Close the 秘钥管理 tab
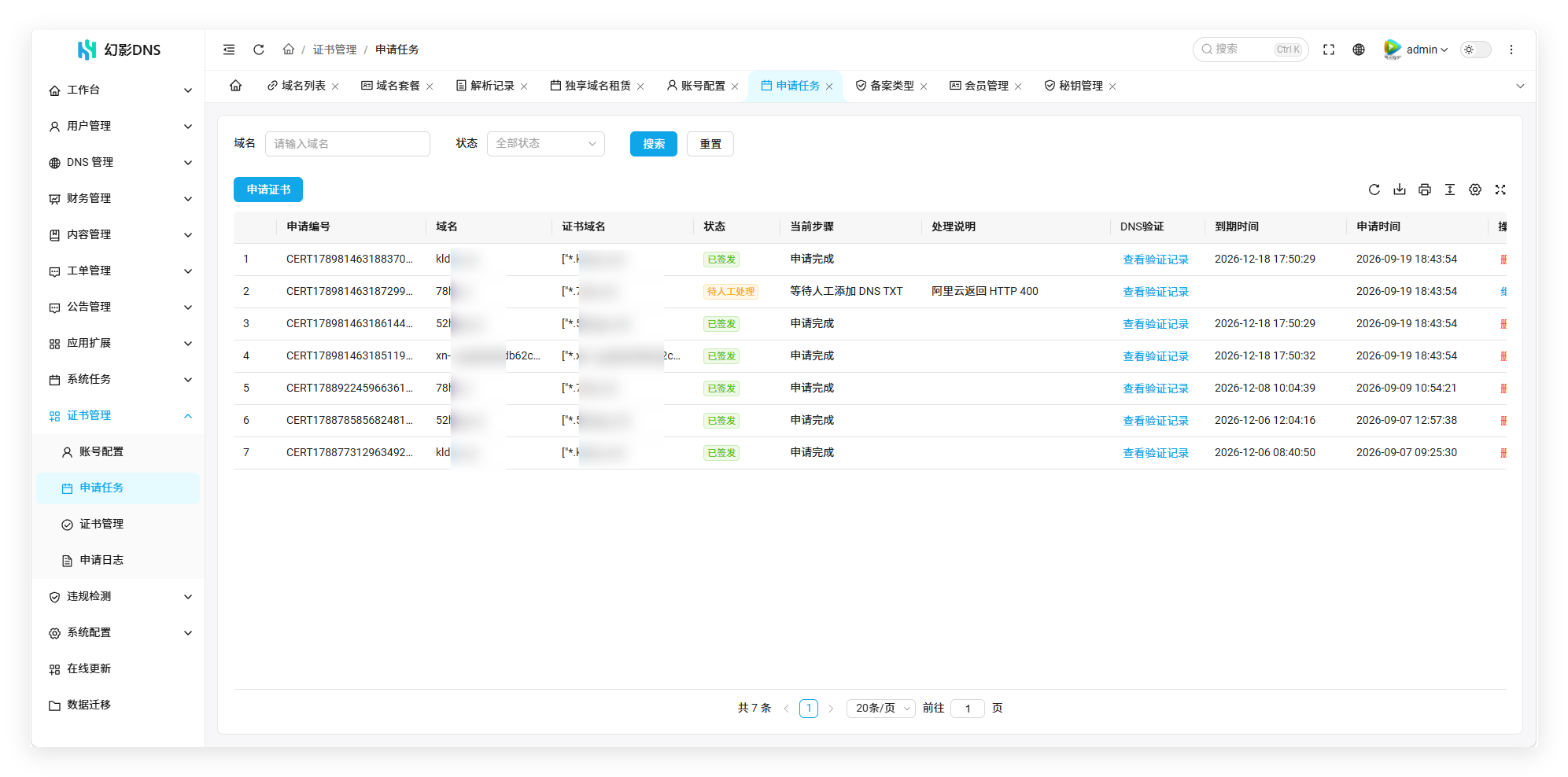This screenshot has width=1568, height=777. pyautogui.click(x=1112, y=87)
